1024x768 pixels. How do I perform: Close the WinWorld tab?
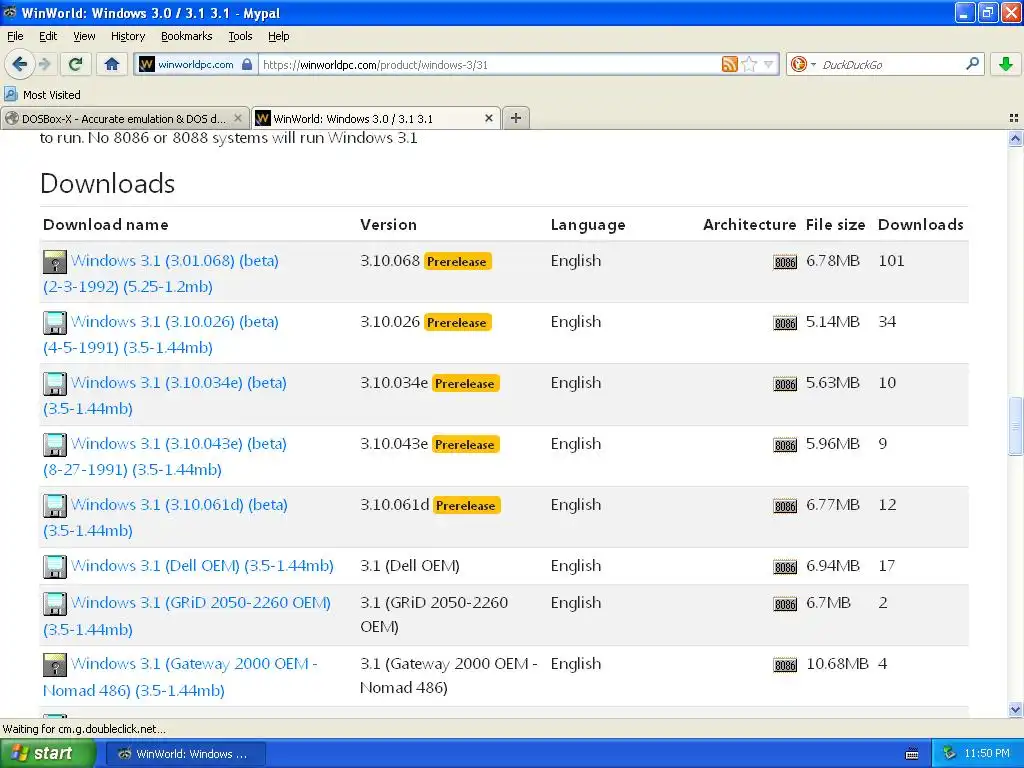tap(488, 118)
